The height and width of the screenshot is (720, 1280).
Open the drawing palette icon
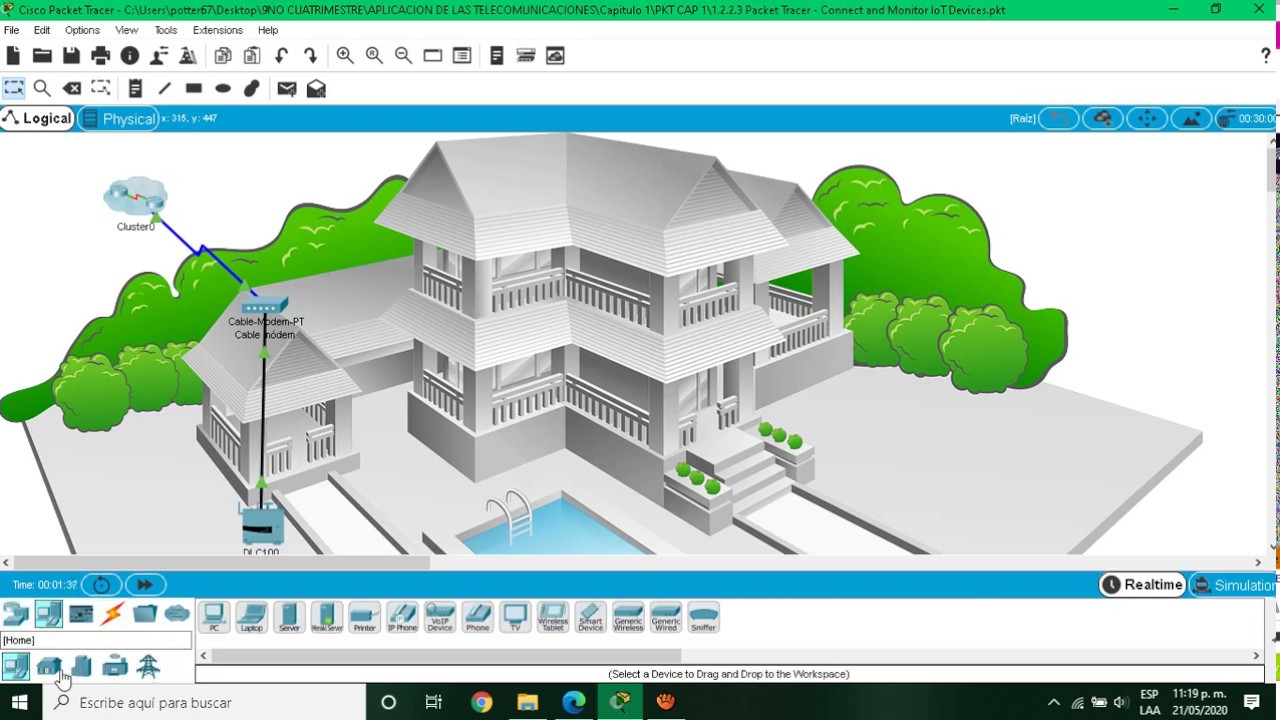[x=433, y=56]
